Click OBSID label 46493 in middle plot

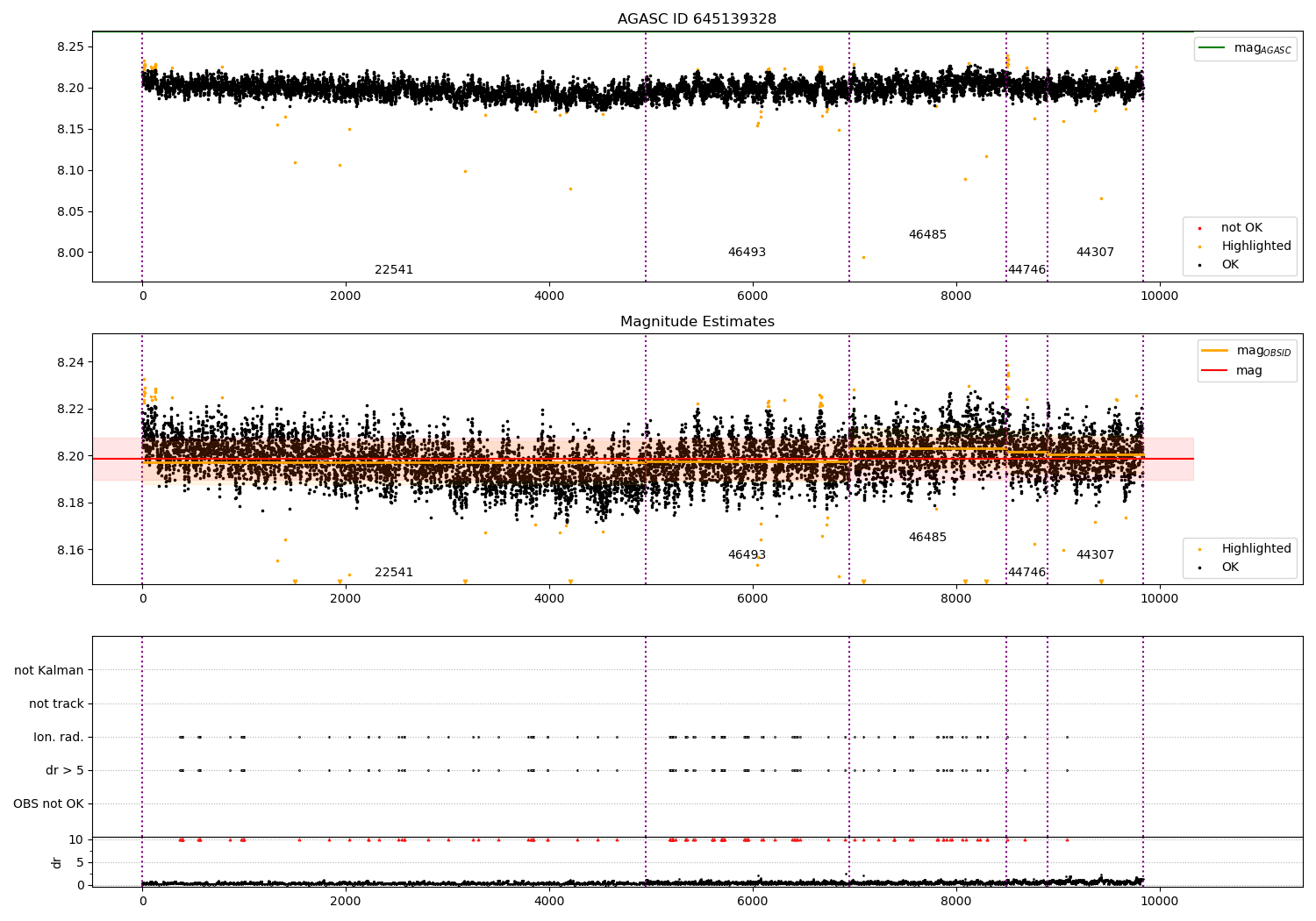pos(747,555)
